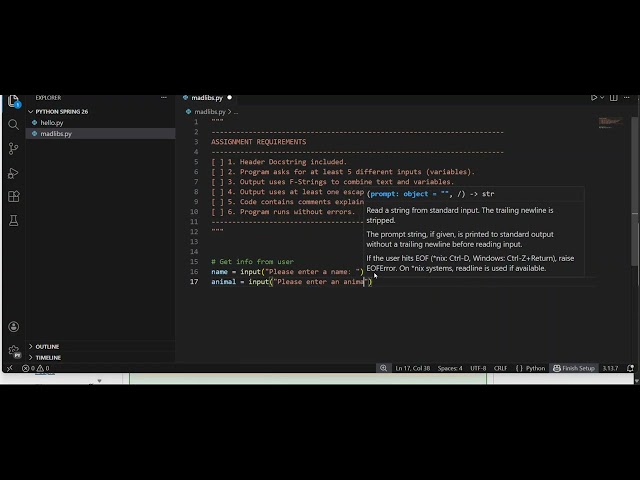Click the input signature tooltip header
Viewport: 640px width, 480px height.
click(x=430, y=194)
